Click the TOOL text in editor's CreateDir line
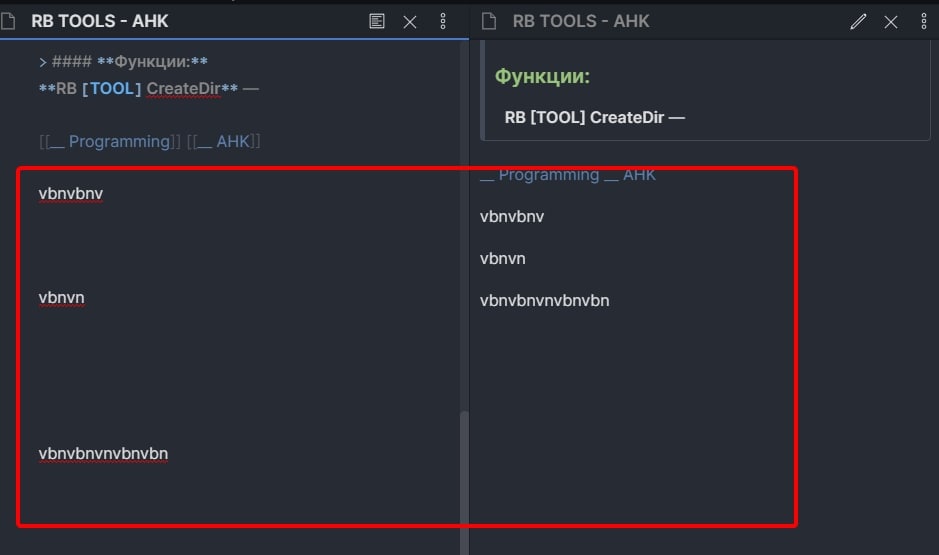Image resolution: width=939 pixels, height=555 pixels. [112, 89]
